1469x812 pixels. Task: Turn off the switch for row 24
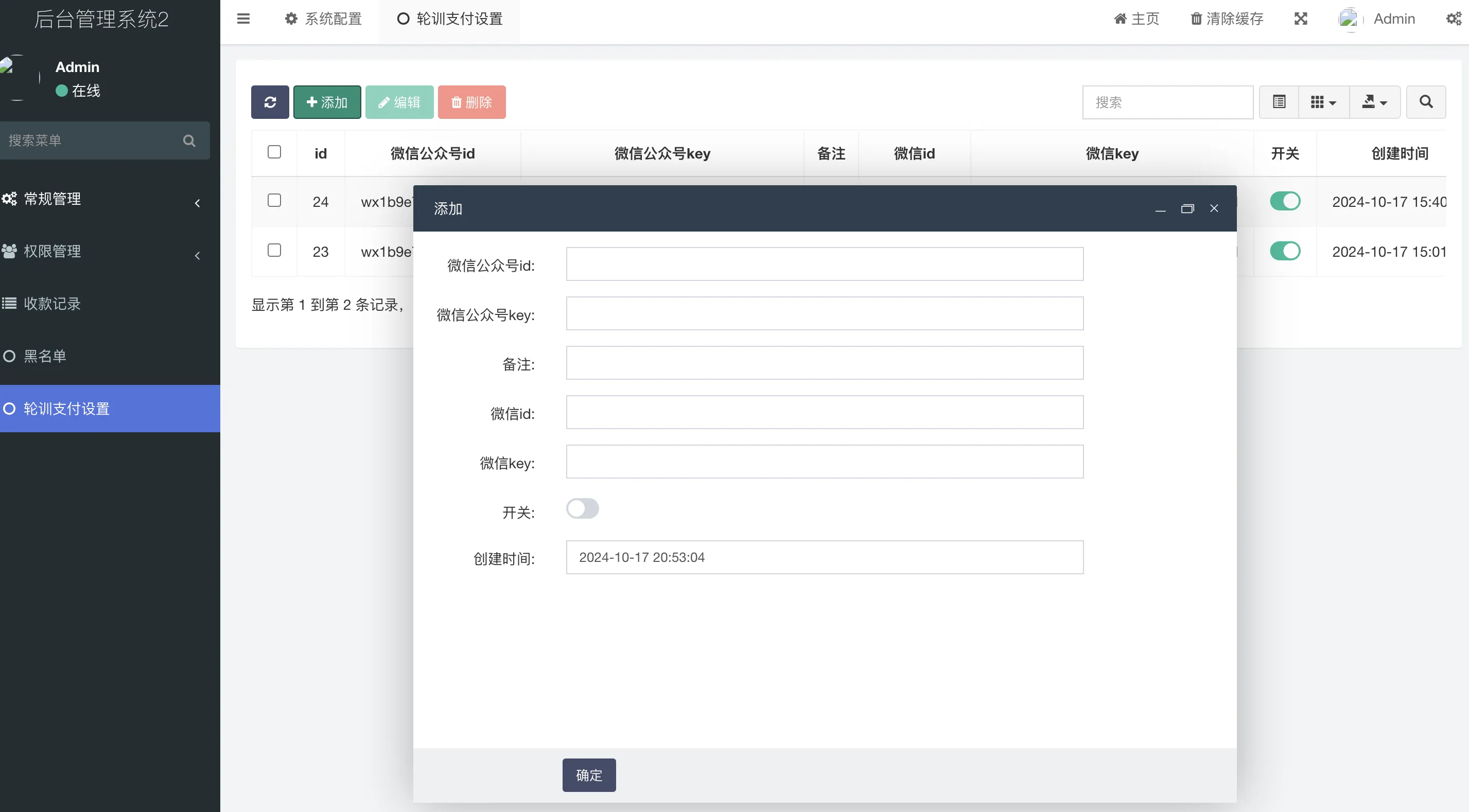[x=1285, y=201]
